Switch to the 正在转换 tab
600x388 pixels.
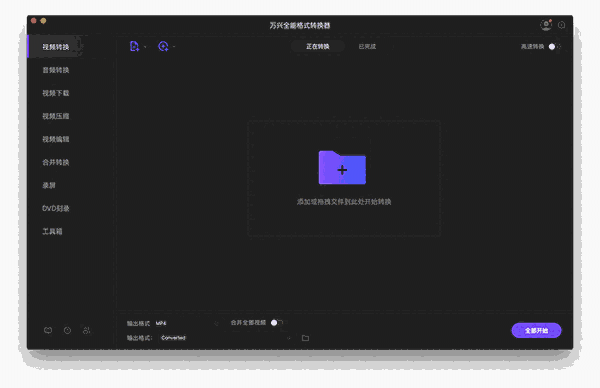tap(318, 46)
